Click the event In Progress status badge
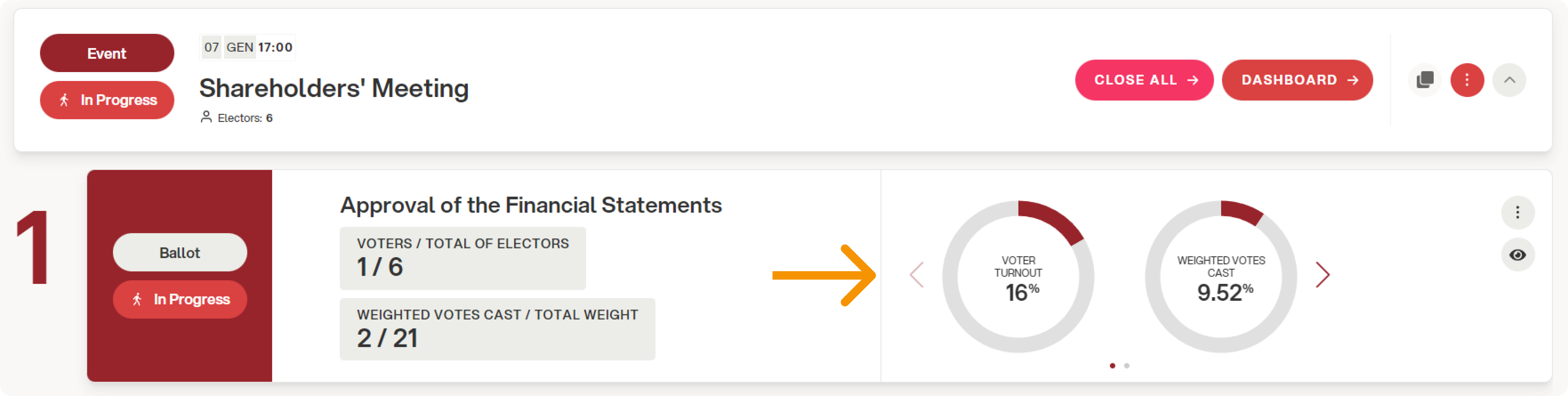The width and height of the screenshot is (1568, 396). coord(107,100)
